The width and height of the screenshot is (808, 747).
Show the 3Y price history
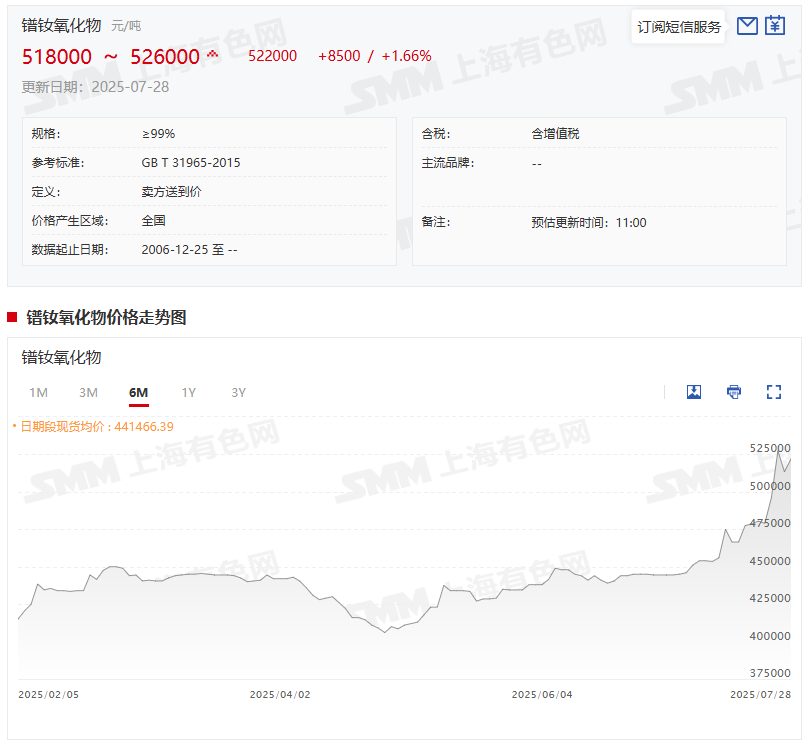(x=238, y=393)
